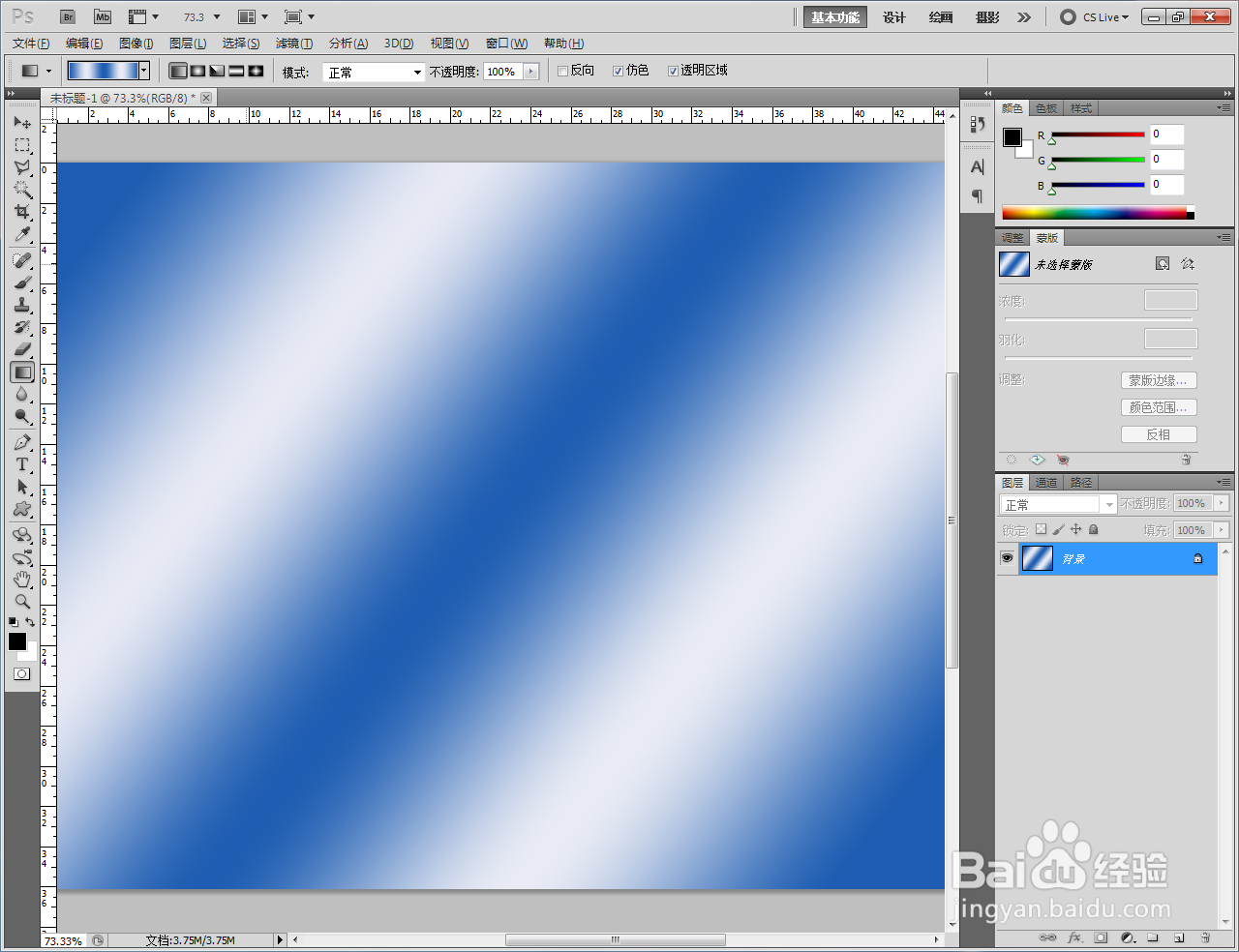Select the 基本功能 workspace button
Viewport: 1239px width, 952px height.
click(835, 17)
